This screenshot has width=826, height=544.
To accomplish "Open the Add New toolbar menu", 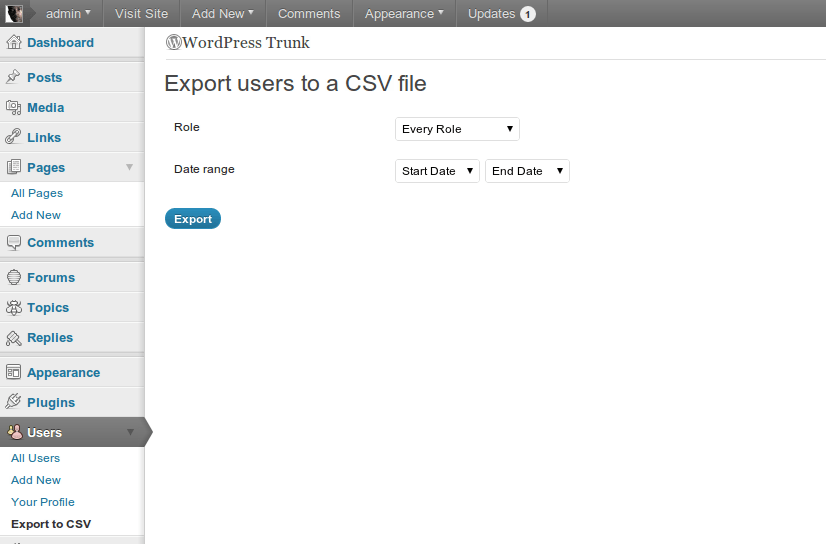I will 222,14.
